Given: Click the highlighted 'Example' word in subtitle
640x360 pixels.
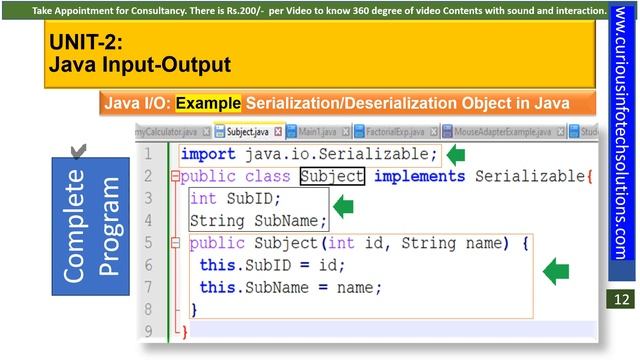Looking at the screenshot, I should pyautogui.click(x=208, y=103).
